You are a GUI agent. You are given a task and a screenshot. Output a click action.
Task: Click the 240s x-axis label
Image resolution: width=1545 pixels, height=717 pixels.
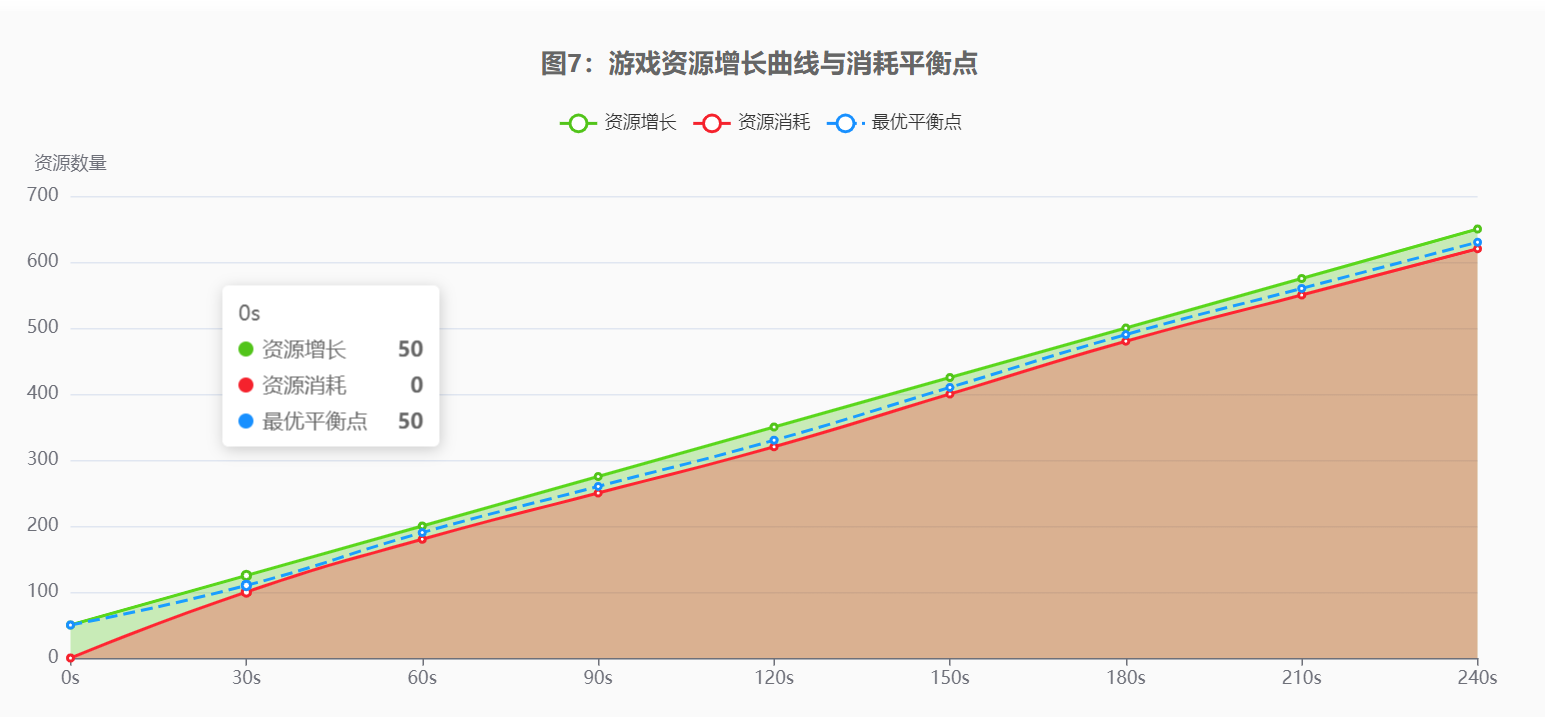tap(1477, 678)
